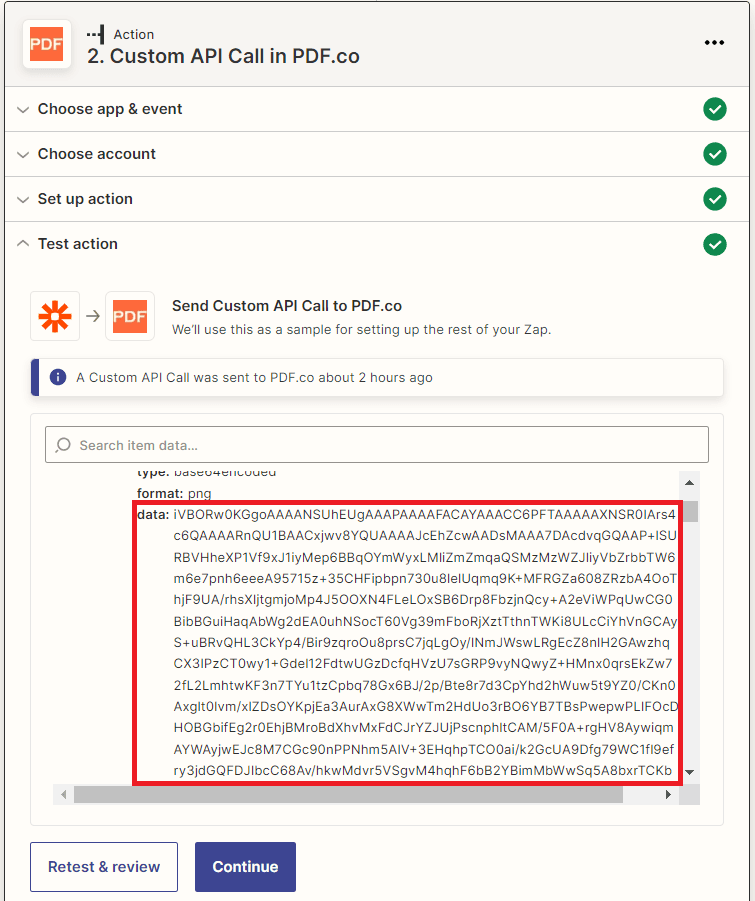
Task: Click the Retest & review button
Action: coord(104,867)
